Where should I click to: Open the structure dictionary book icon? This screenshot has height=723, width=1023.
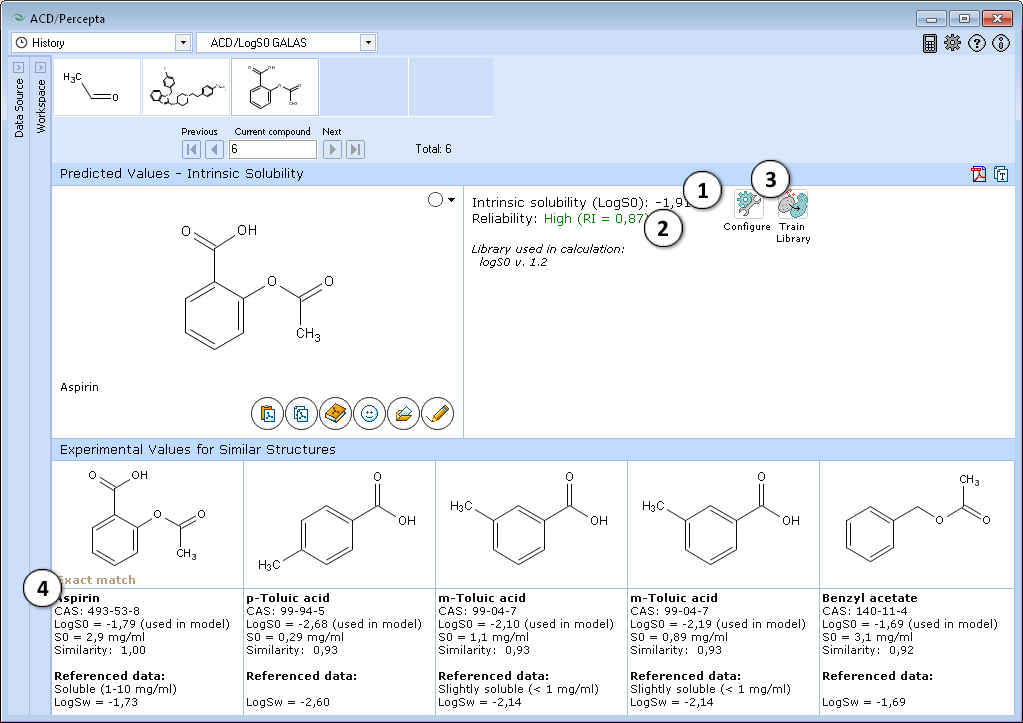point(335,414)
